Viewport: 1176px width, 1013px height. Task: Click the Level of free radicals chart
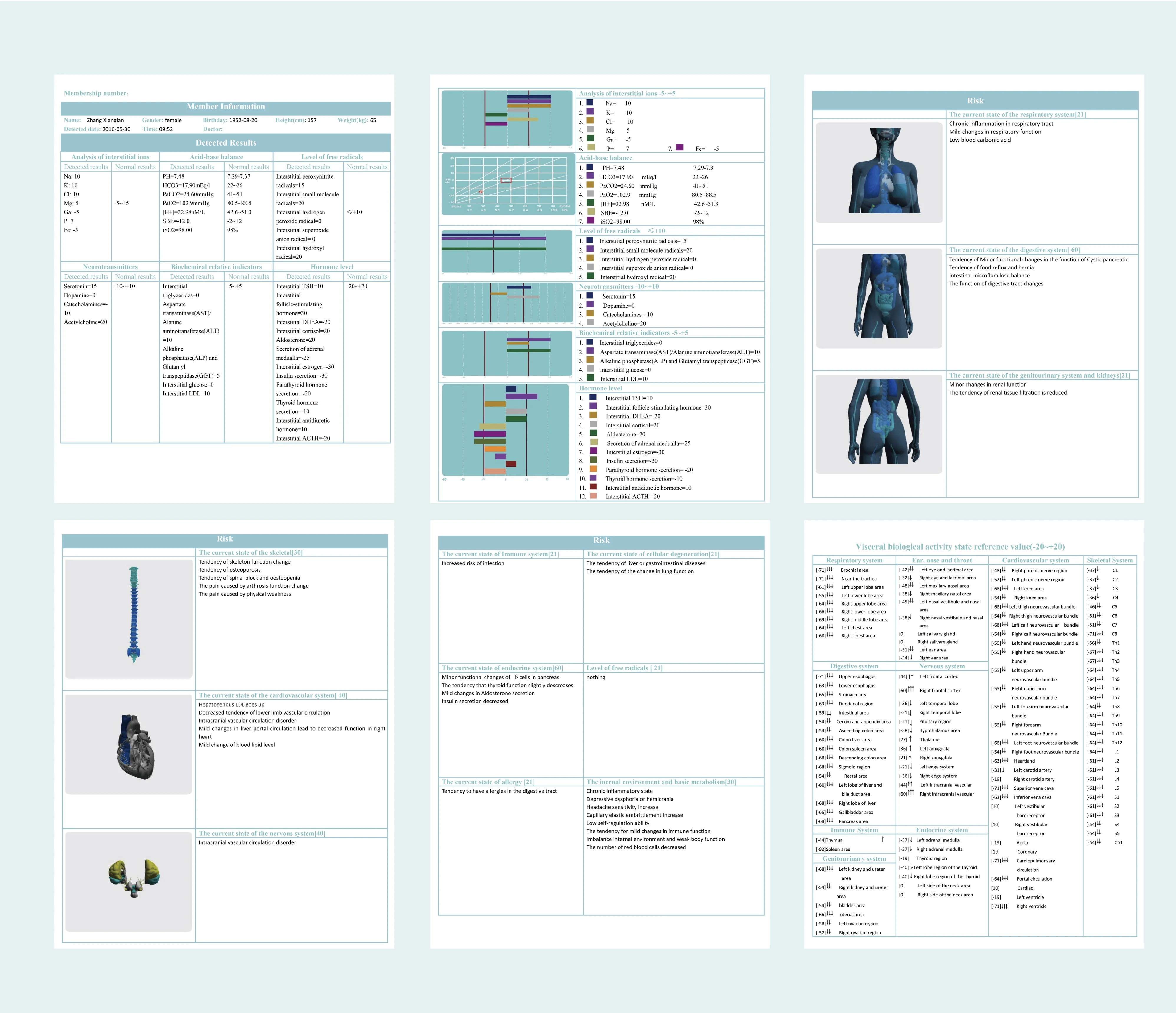(507, 252)
